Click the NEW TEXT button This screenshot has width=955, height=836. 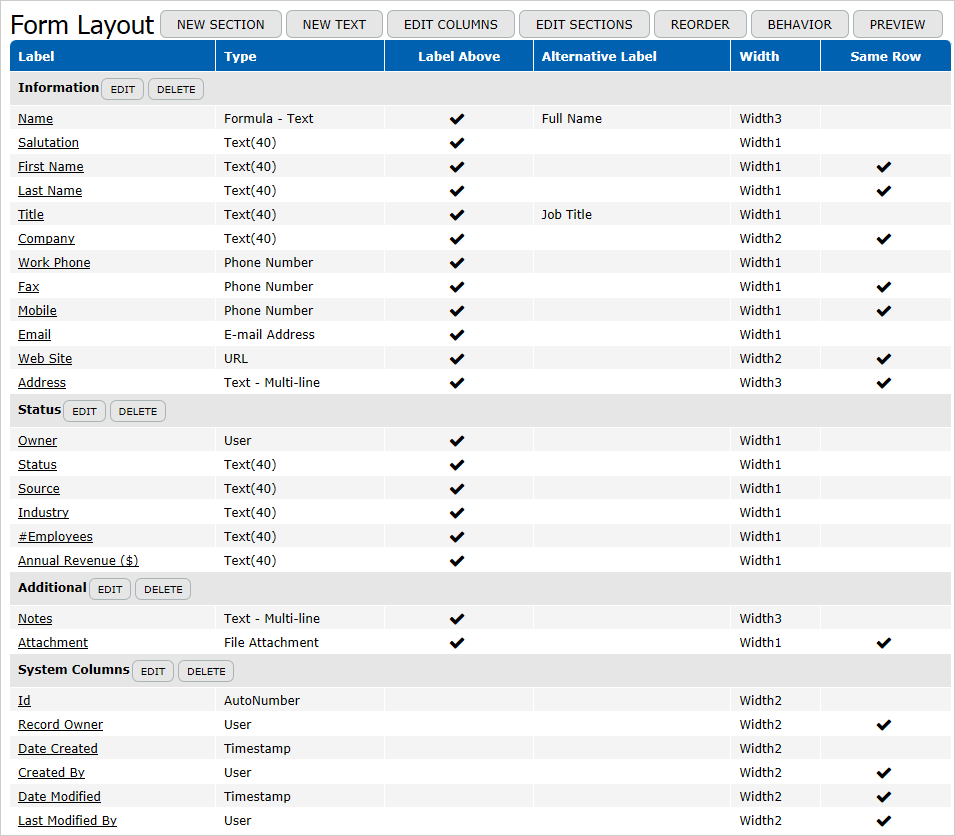(x=334, y=24)
